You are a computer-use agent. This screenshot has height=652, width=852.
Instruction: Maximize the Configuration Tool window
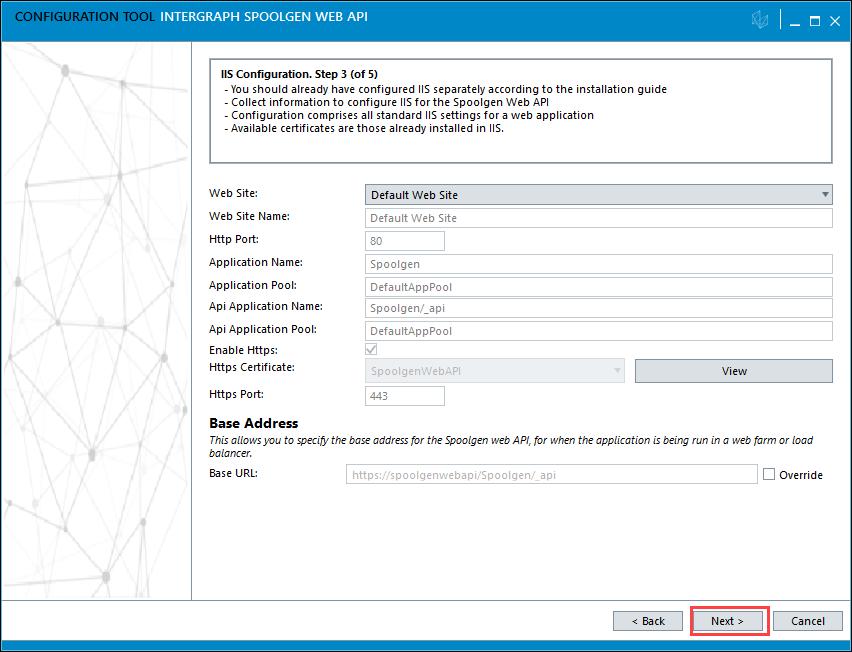814,21
